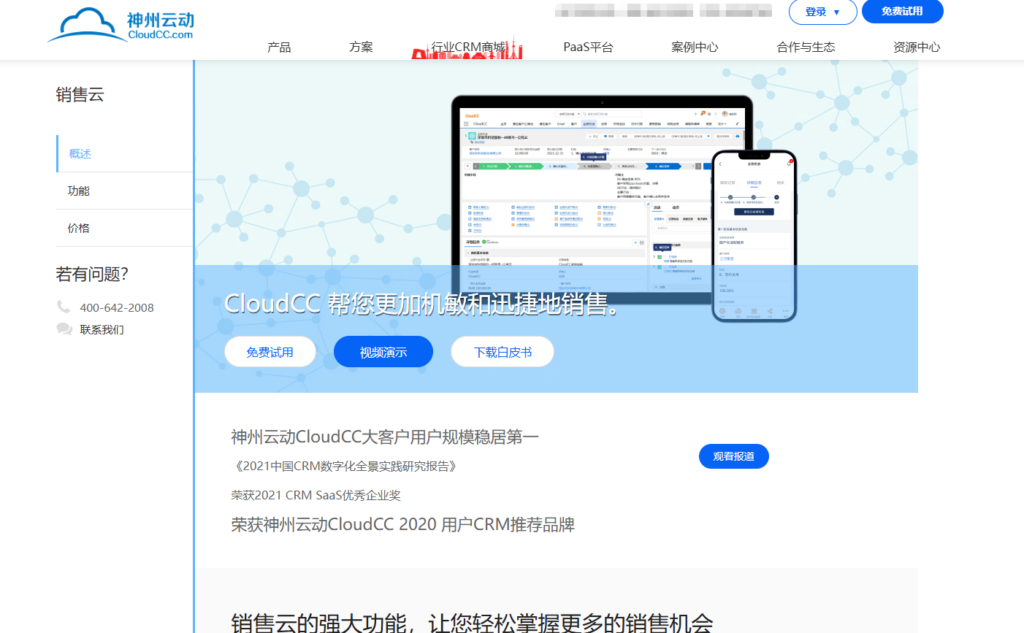Open the 案例中心 navigation menu
This screenshot has width=1024, height=633.
[694, 47]
